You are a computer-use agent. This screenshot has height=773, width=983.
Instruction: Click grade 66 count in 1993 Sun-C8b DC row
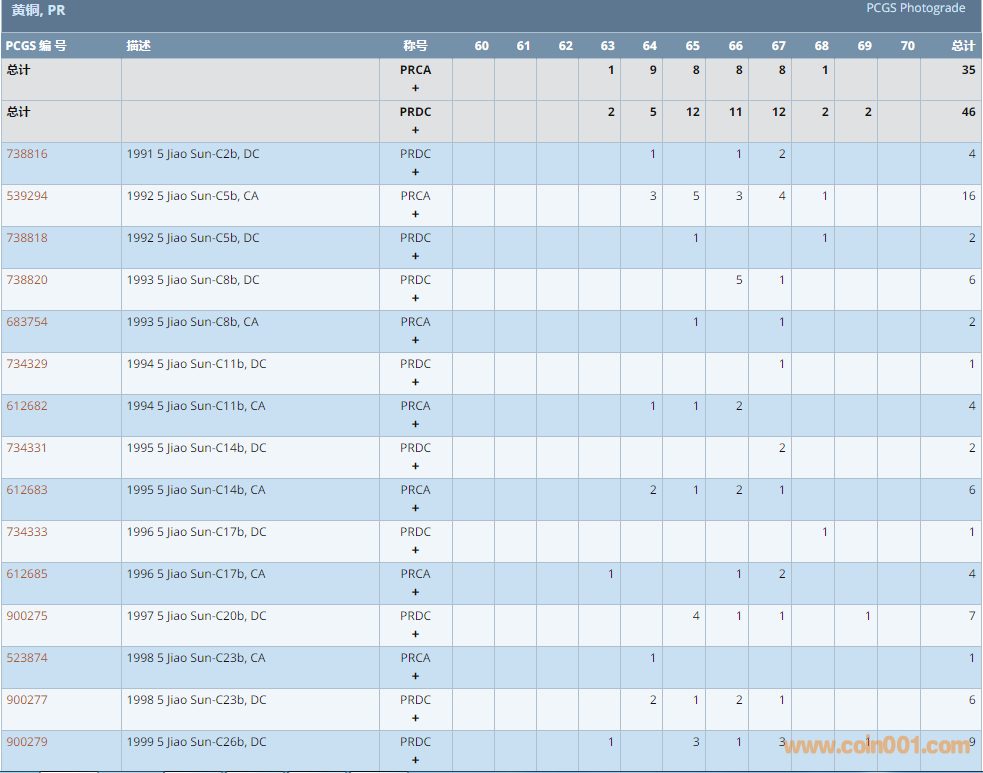pyautogui.click(x=739, y=280)
